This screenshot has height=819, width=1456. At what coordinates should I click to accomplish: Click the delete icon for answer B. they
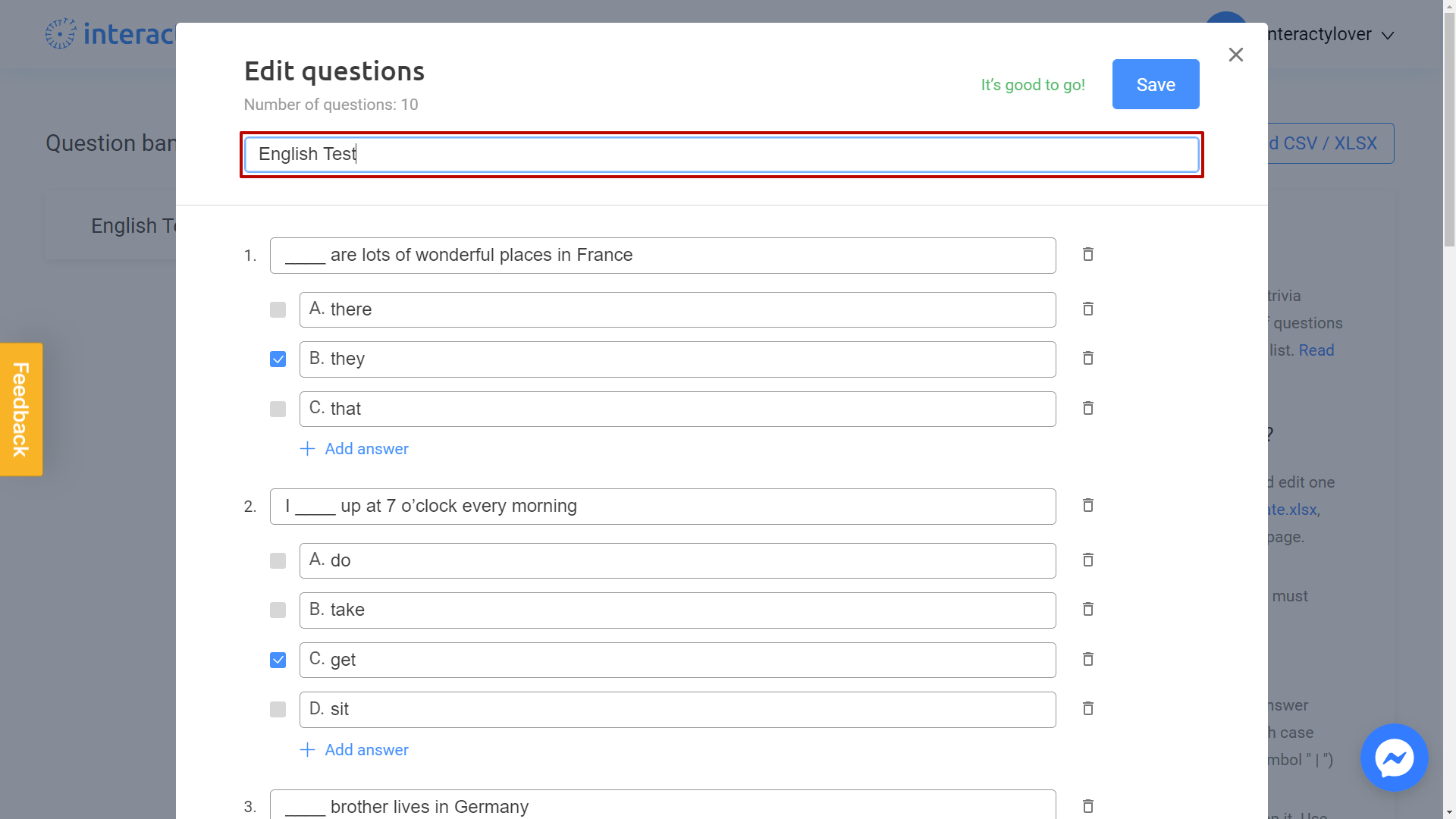(x=1087, y=358)
